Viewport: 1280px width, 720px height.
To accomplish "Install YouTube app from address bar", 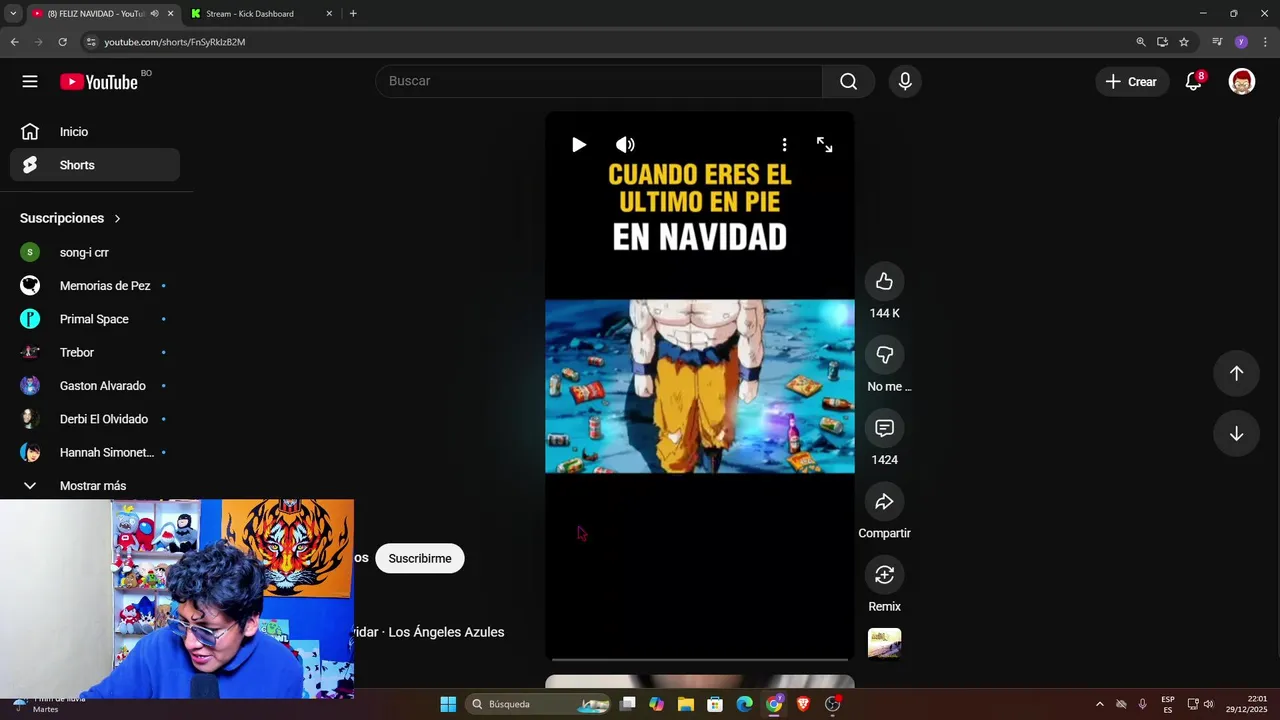I will coord(1162,42).
